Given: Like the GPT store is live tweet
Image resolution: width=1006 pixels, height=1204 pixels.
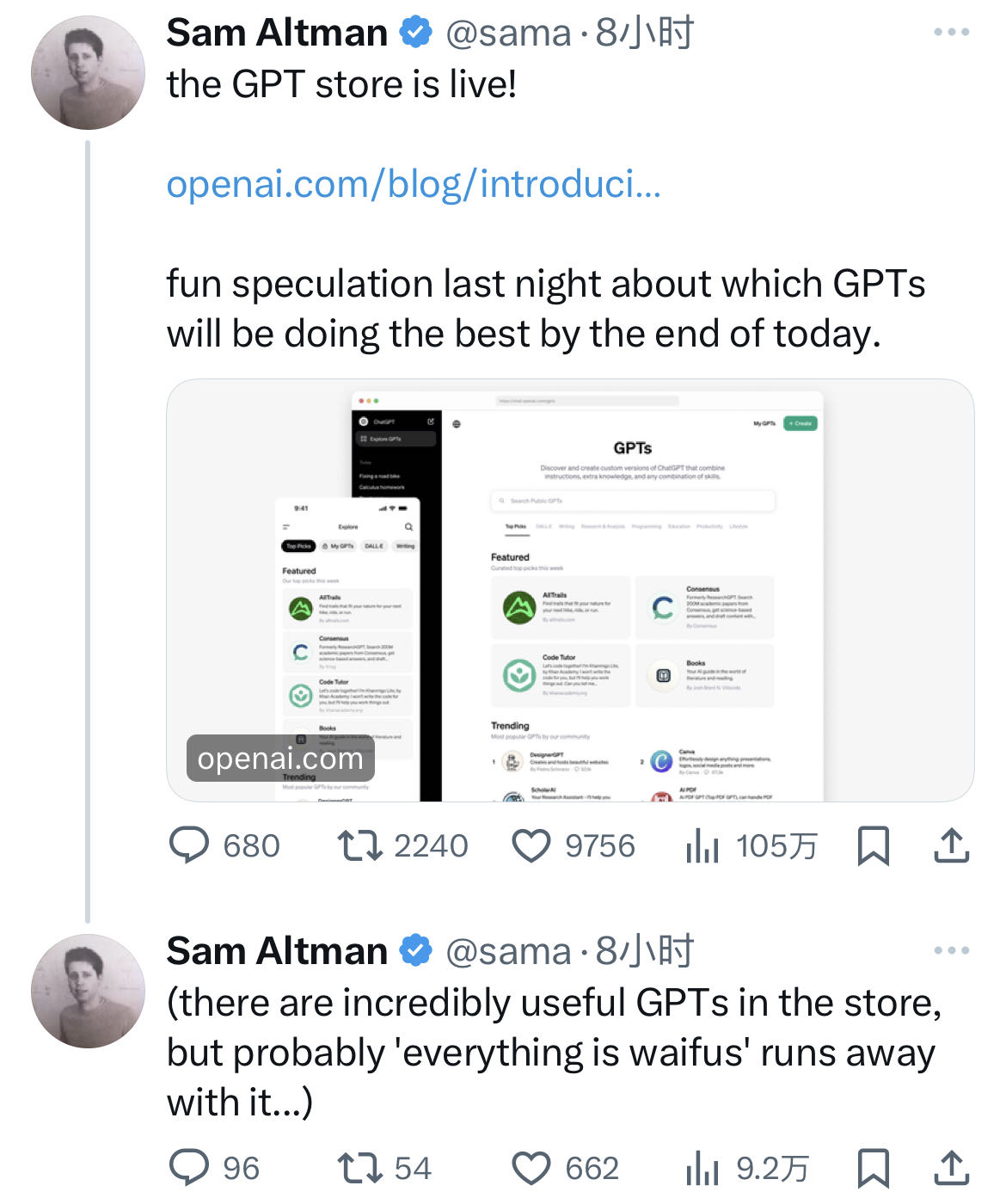Looking at the screenshot, I should (531, 845).
